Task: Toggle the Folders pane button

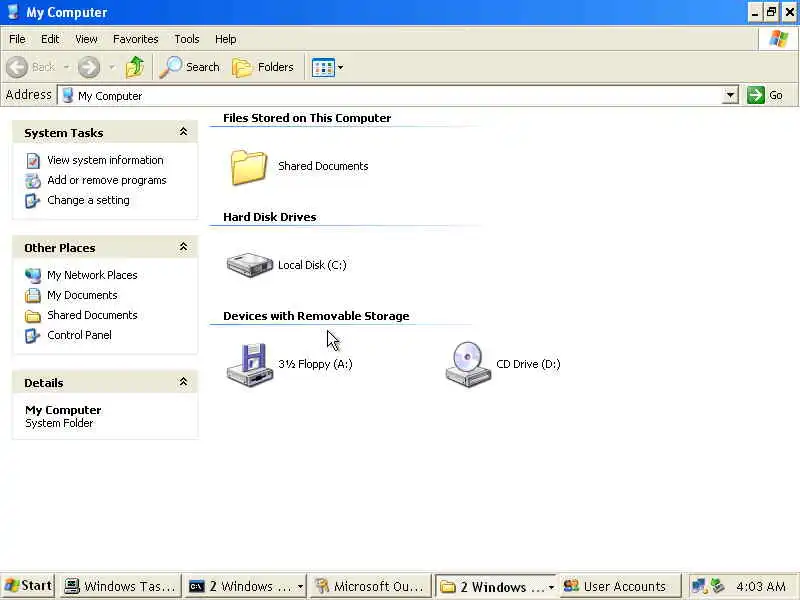Action: [263, 67]
